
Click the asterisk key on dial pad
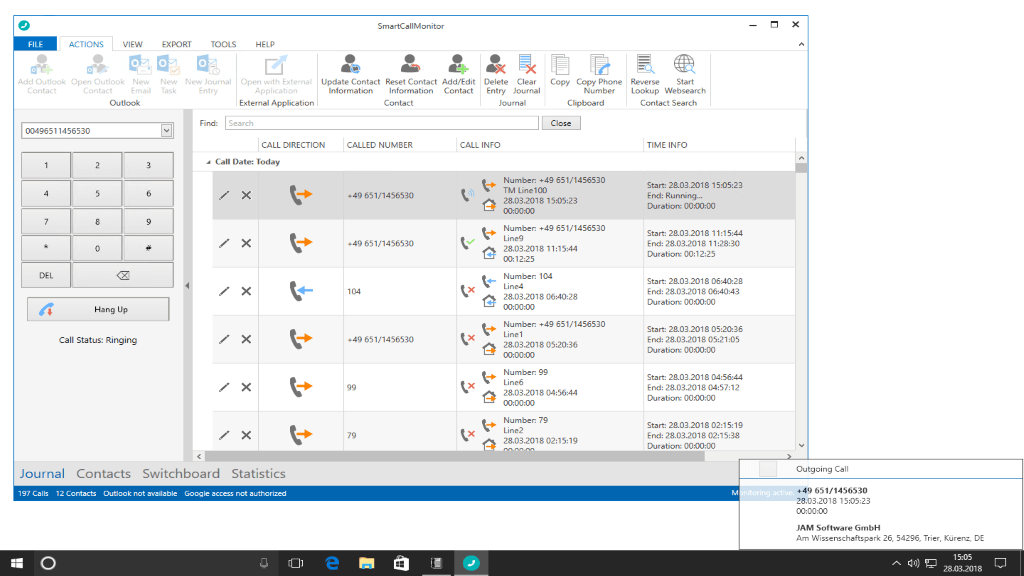[x=46, y=248]
